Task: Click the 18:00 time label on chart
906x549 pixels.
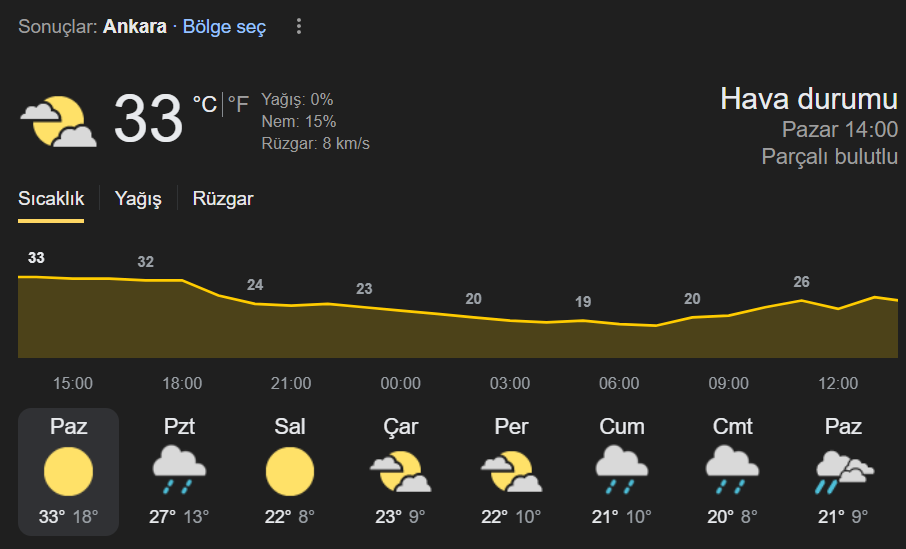Action: (x=182, y=383)
